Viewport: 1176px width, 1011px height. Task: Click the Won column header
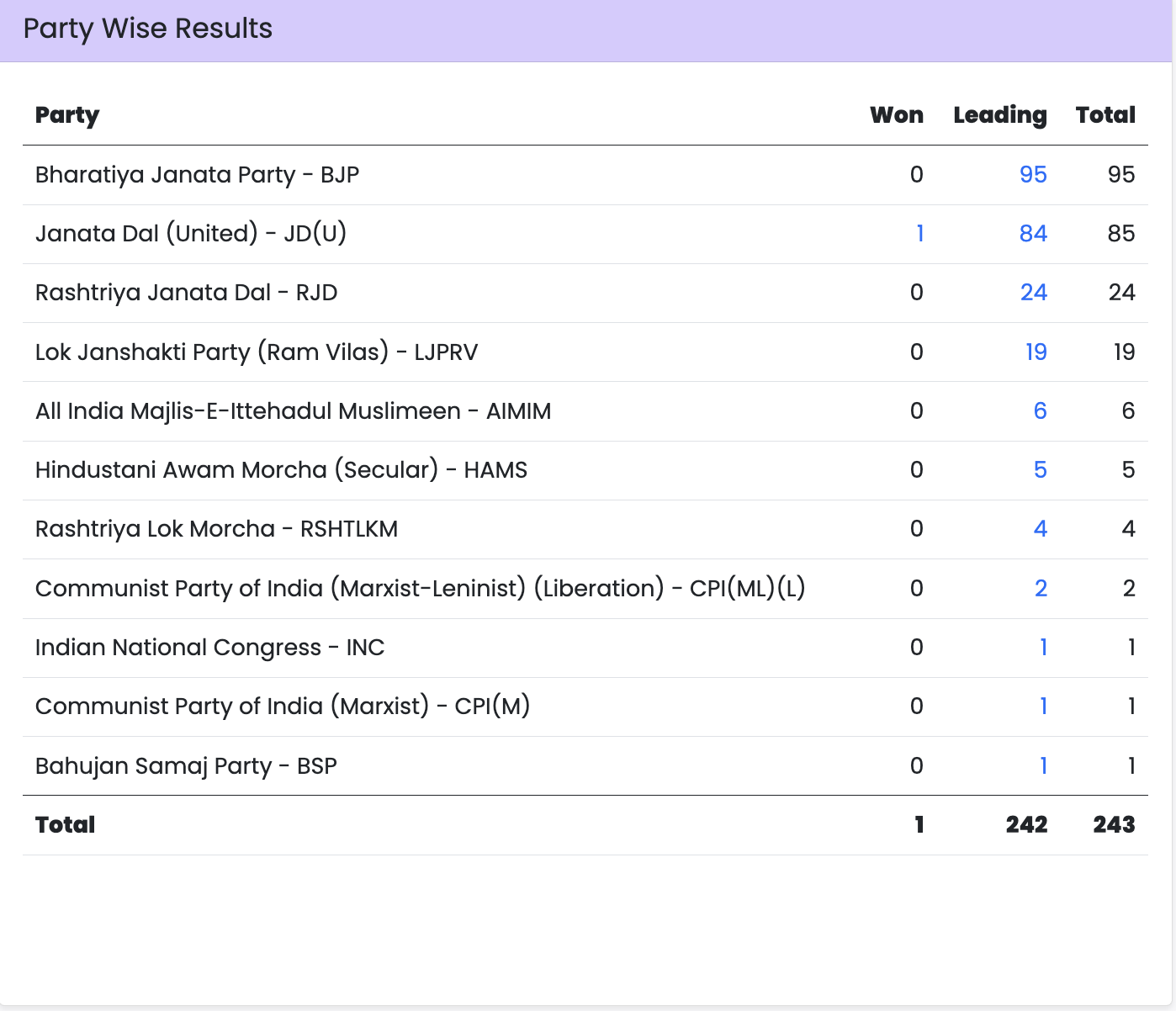896,115
